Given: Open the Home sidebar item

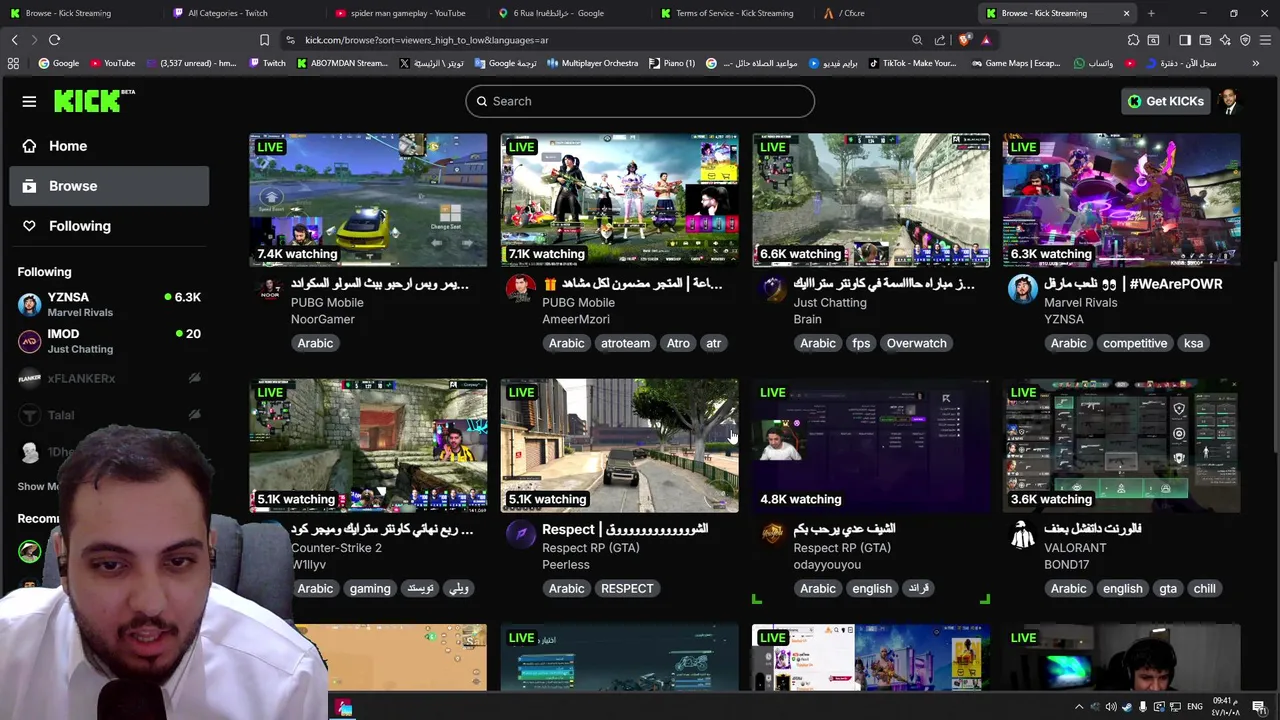Looking at the screenshot, I should click(x=109, y=146).
